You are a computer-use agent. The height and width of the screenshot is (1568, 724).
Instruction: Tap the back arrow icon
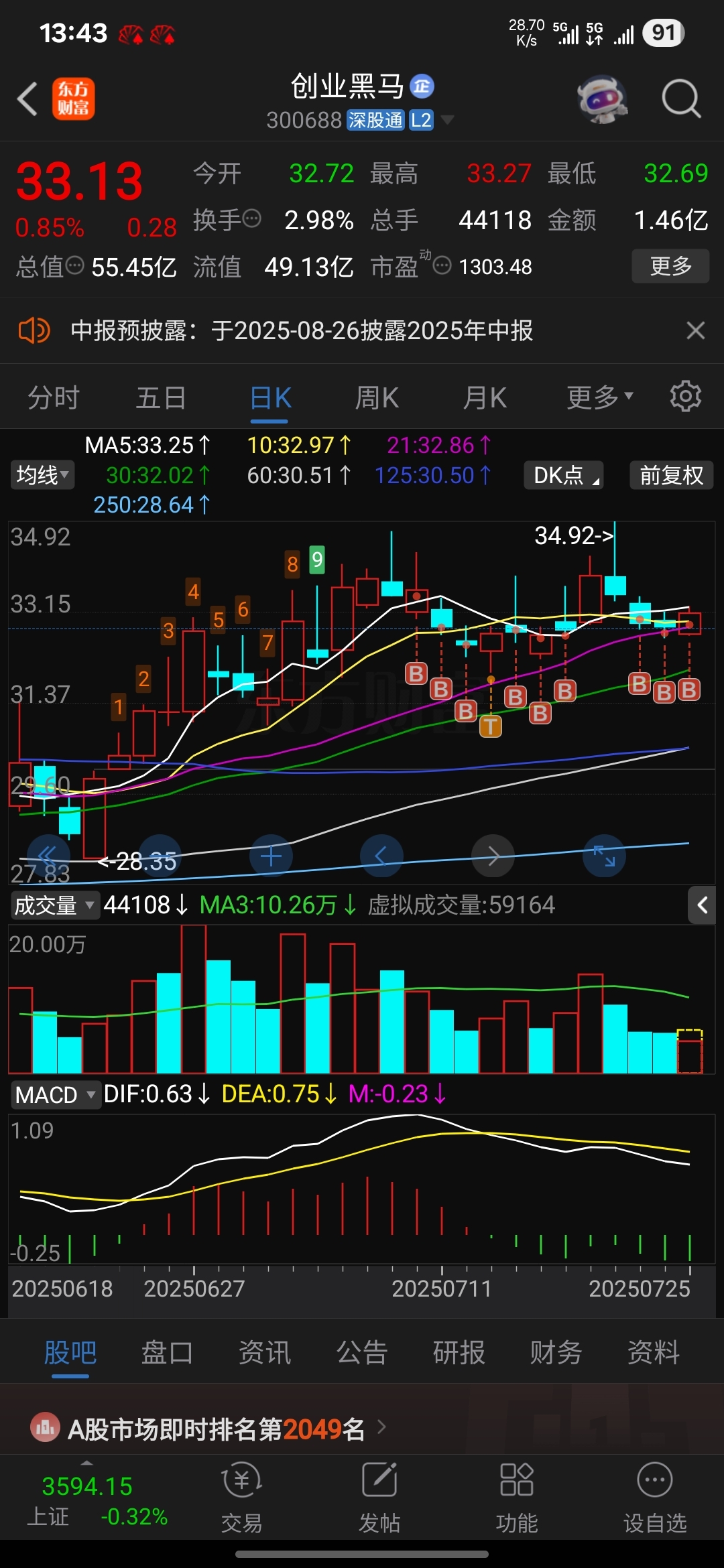coord(27,99)
